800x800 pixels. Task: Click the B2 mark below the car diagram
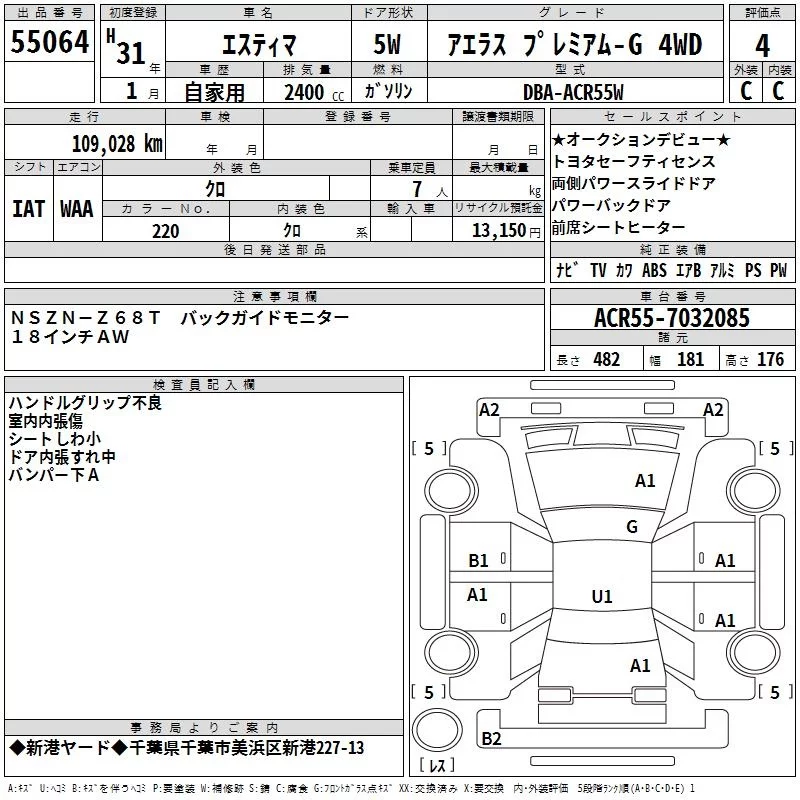(491, 739)
